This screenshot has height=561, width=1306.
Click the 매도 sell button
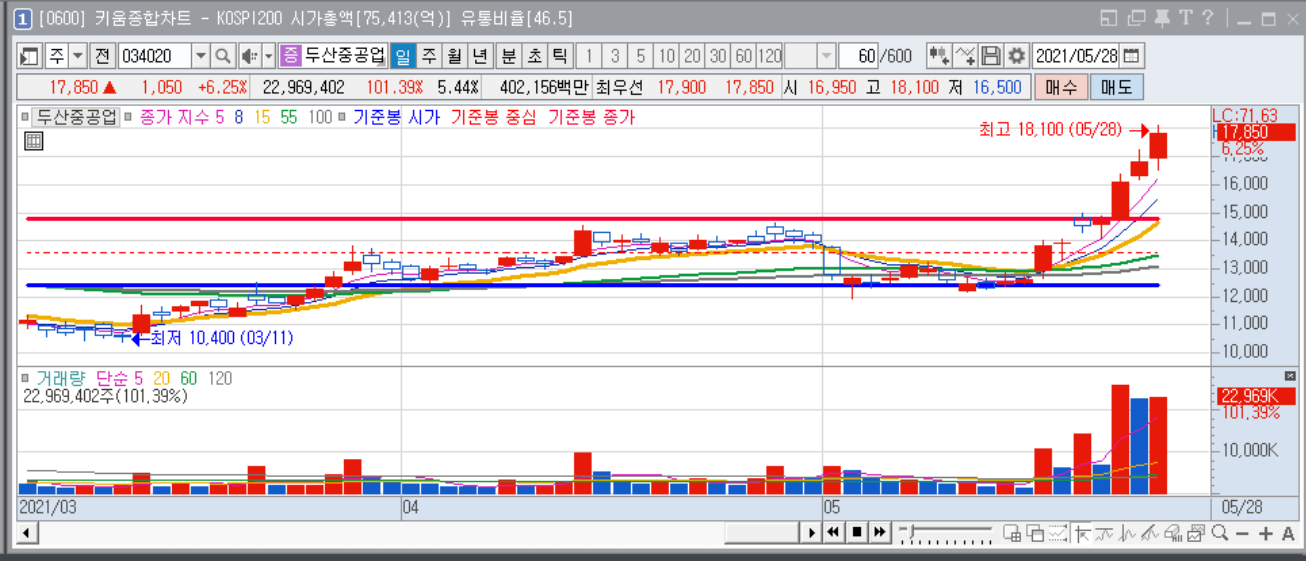click(x=1116, y=87)
